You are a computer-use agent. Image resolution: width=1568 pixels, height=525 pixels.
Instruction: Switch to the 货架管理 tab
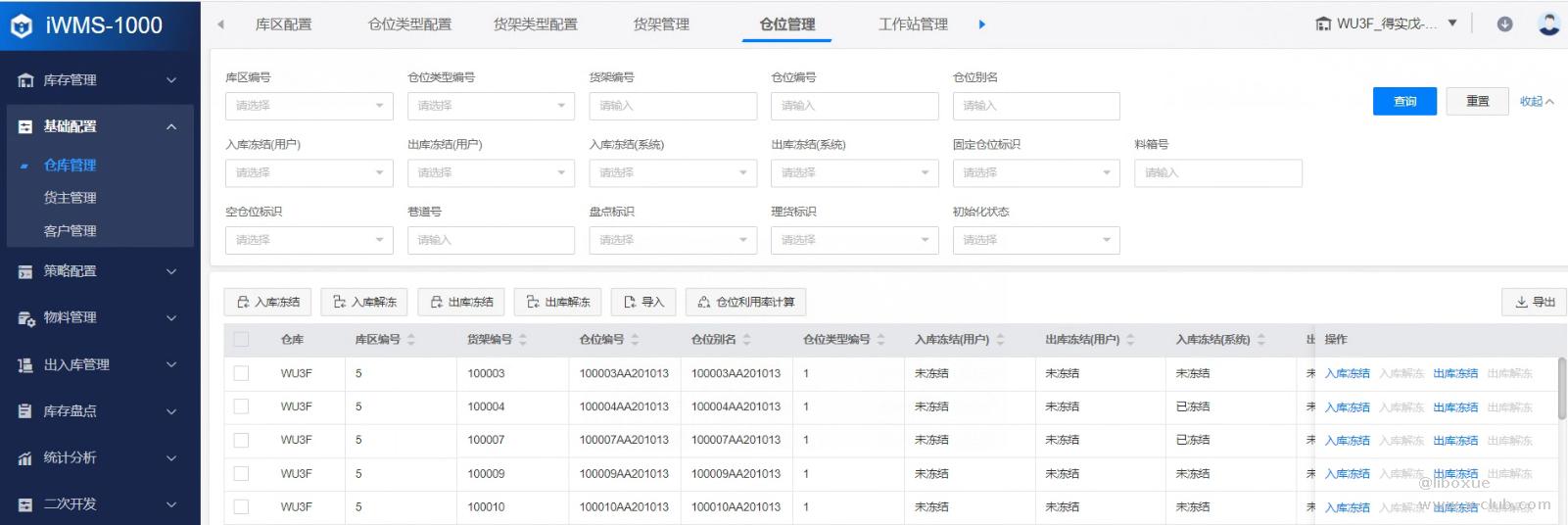[661, 24]
